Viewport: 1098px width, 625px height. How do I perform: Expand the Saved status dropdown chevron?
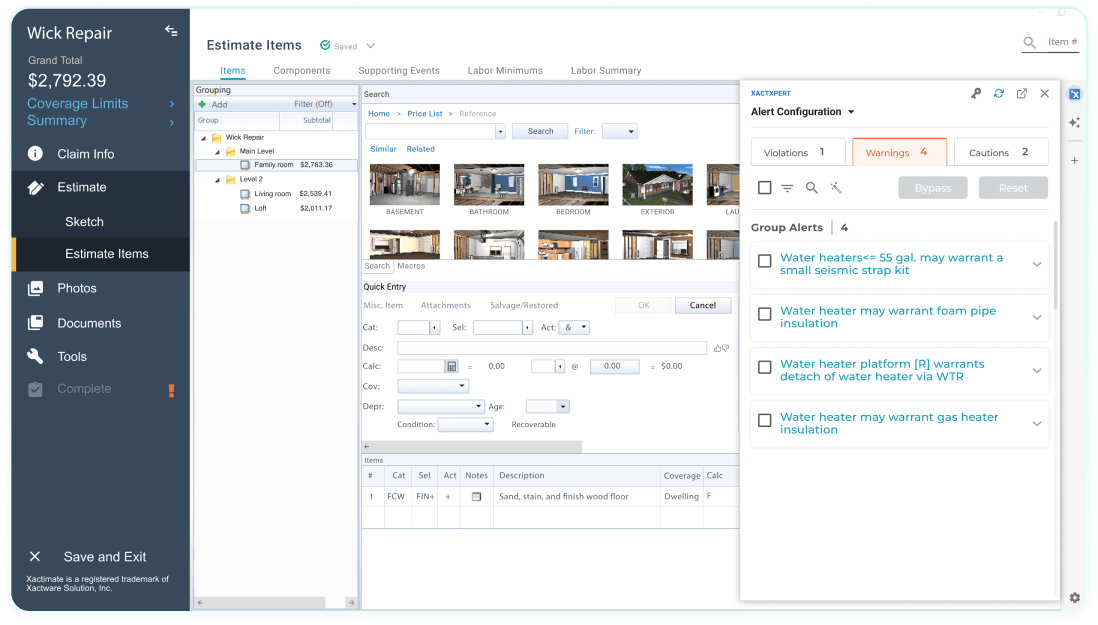[x=371, y=46]
